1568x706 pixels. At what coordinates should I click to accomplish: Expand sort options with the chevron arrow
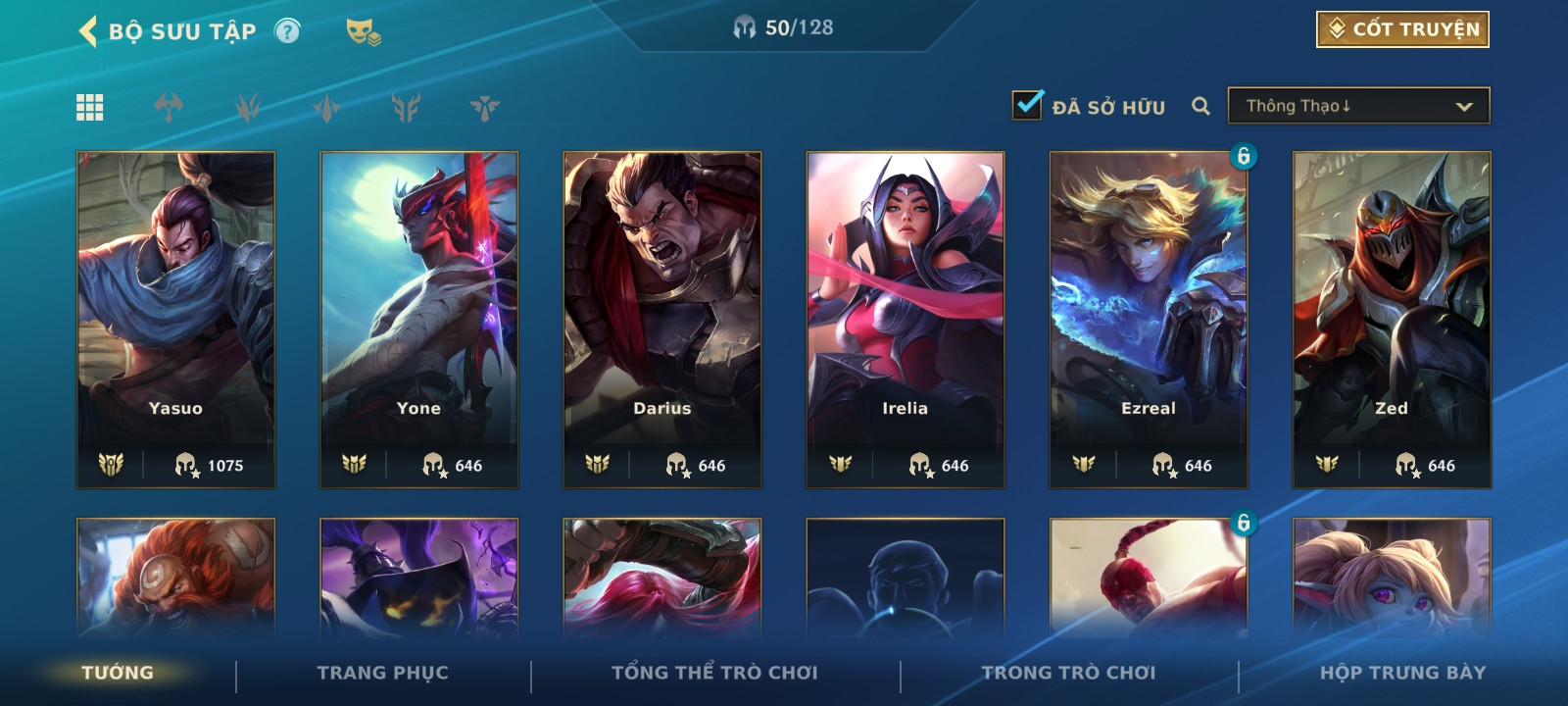(x=1464, y=107)
